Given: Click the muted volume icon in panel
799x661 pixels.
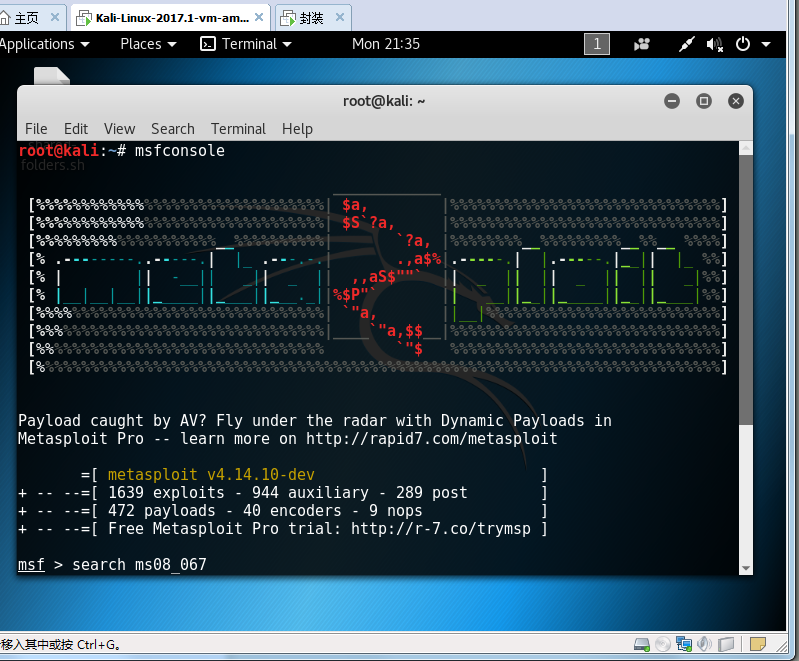Looking at the screenshot, I should tap(714, 45).
